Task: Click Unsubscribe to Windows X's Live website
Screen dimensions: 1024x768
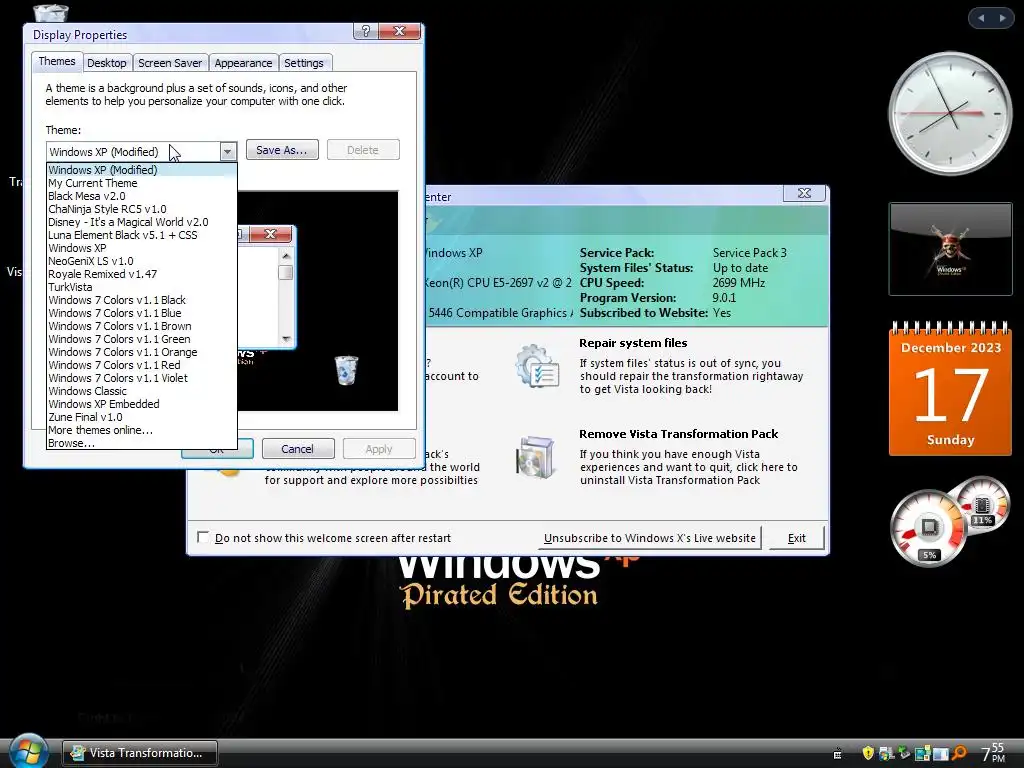Action: click(x=650, y=538)
